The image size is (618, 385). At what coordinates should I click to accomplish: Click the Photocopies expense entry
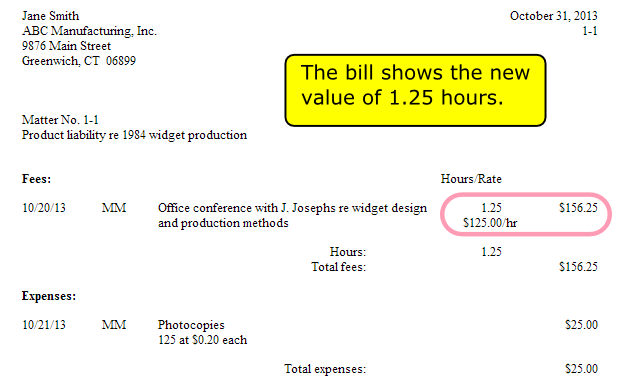click(x=191, y=325)
